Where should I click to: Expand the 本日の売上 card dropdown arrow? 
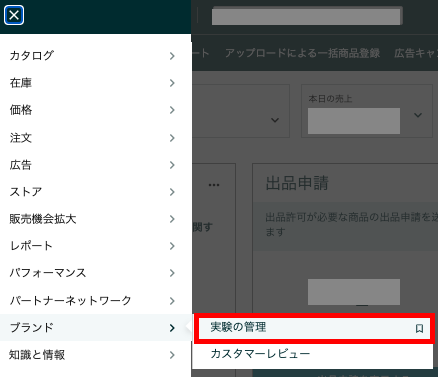(418, 115)
